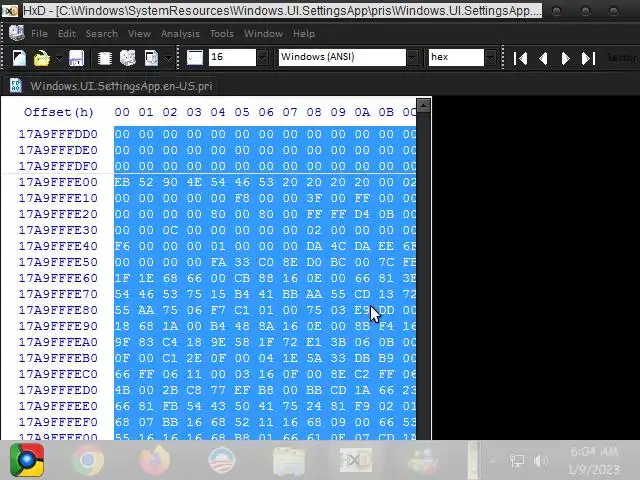Jump to the last sector
Image resolution: width=640 pixels, height=480 pixels.
588,58
